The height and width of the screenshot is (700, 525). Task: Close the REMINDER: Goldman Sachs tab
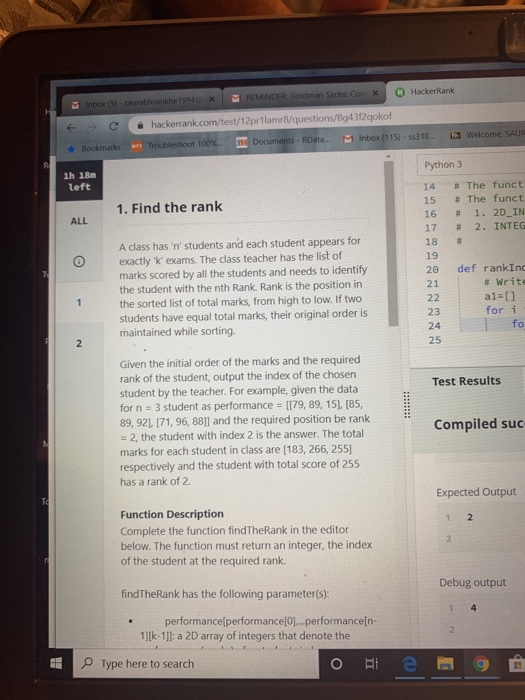[375, 93]
